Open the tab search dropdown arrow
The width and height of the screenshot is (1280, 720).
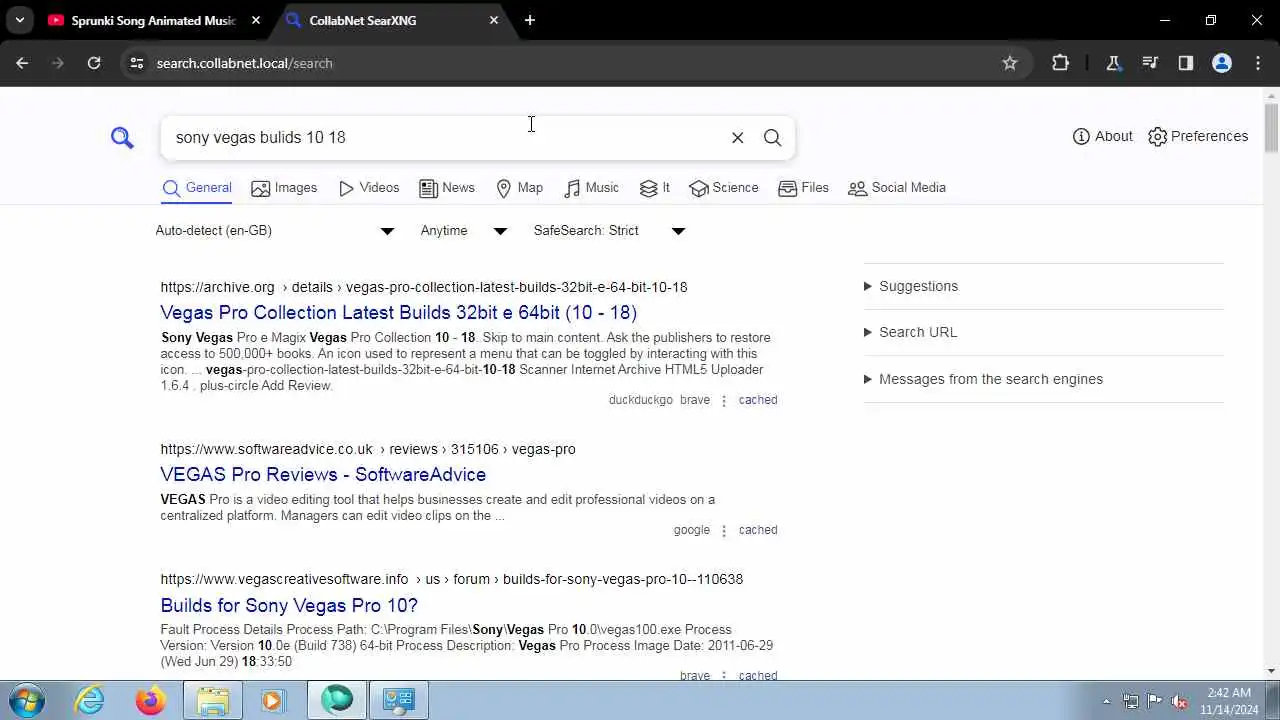[x=19, y=20]
